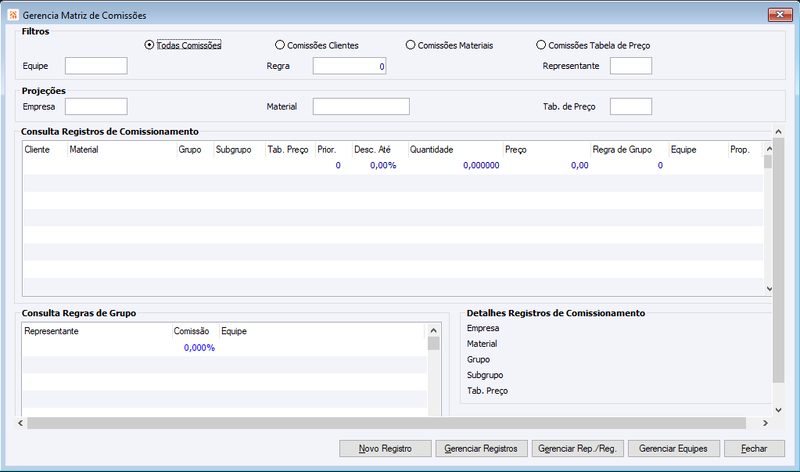Open Gerenciar Rep./Reg.
The height and width of the screenshot is (472, 800).
click(x=578, y=449)
